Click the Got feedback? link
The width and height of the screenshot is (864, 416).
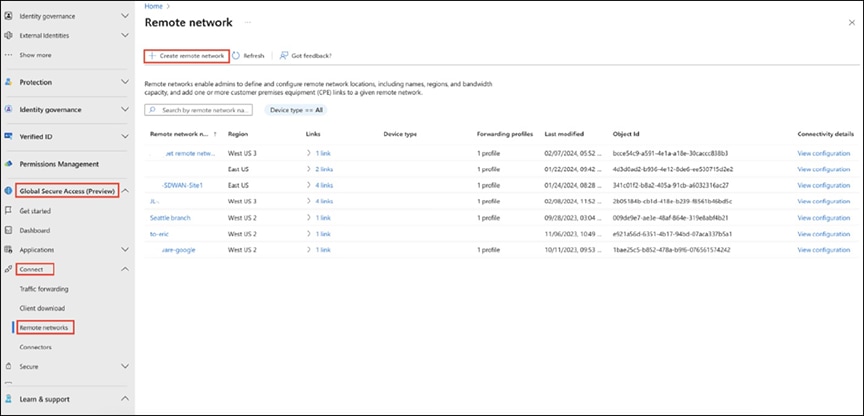pyautogui.click(x=311, y=56)
